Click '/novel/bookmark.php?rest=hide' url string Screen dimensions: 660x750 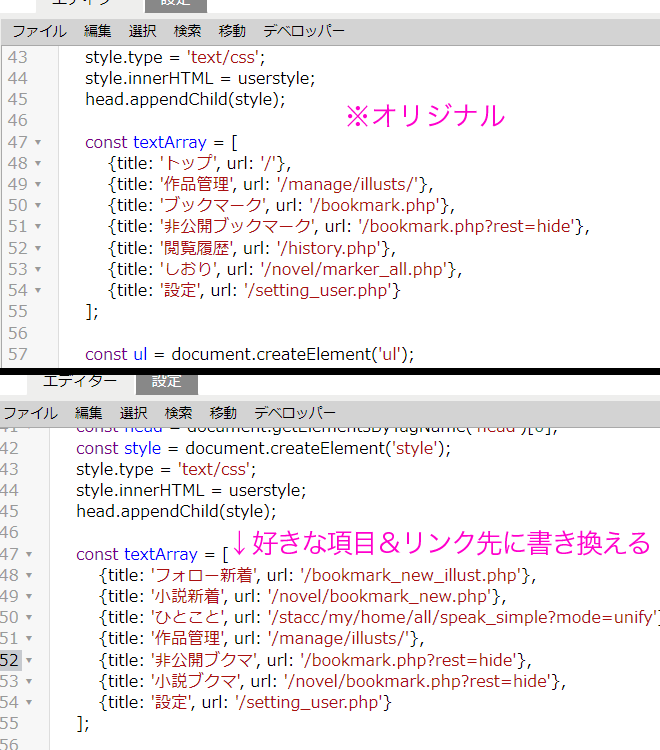point(418,682)
